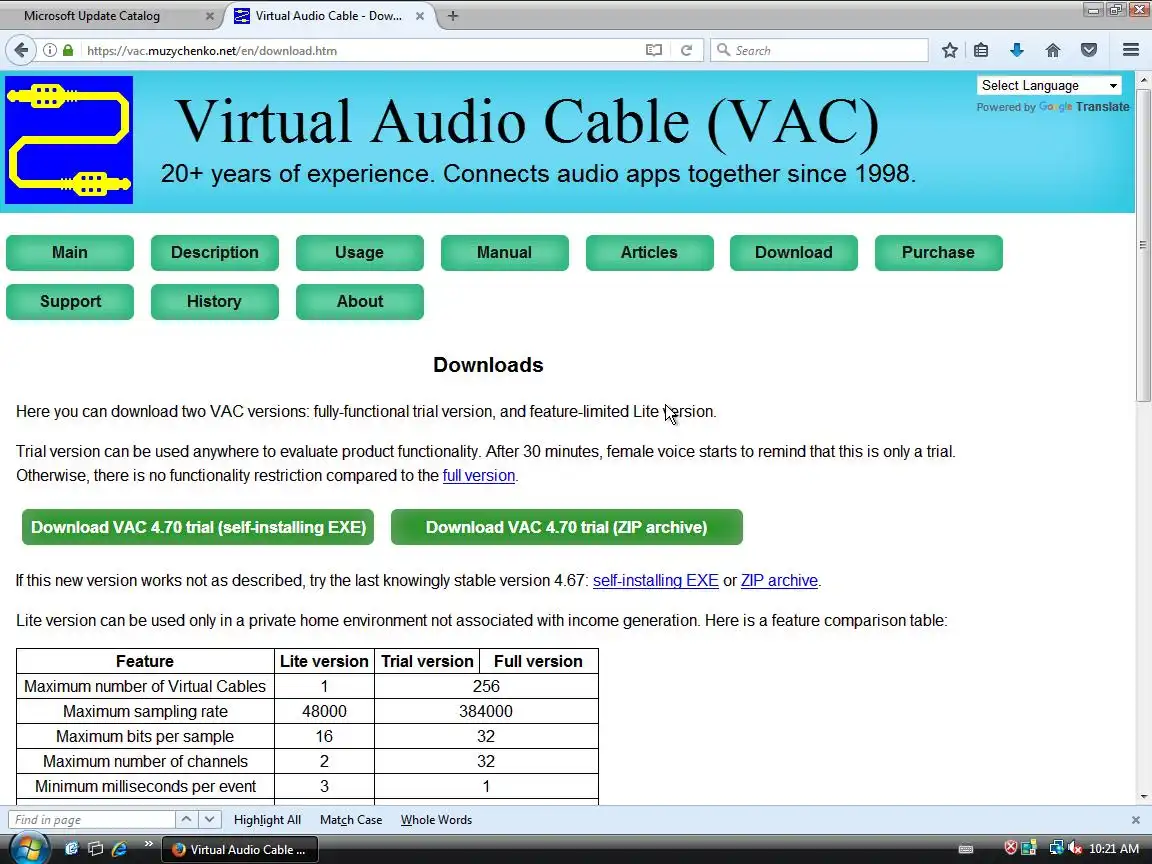The image size is (1152, 864).
Task: Click version 4.67 self-installing EXE link
Action: point(655,580)
